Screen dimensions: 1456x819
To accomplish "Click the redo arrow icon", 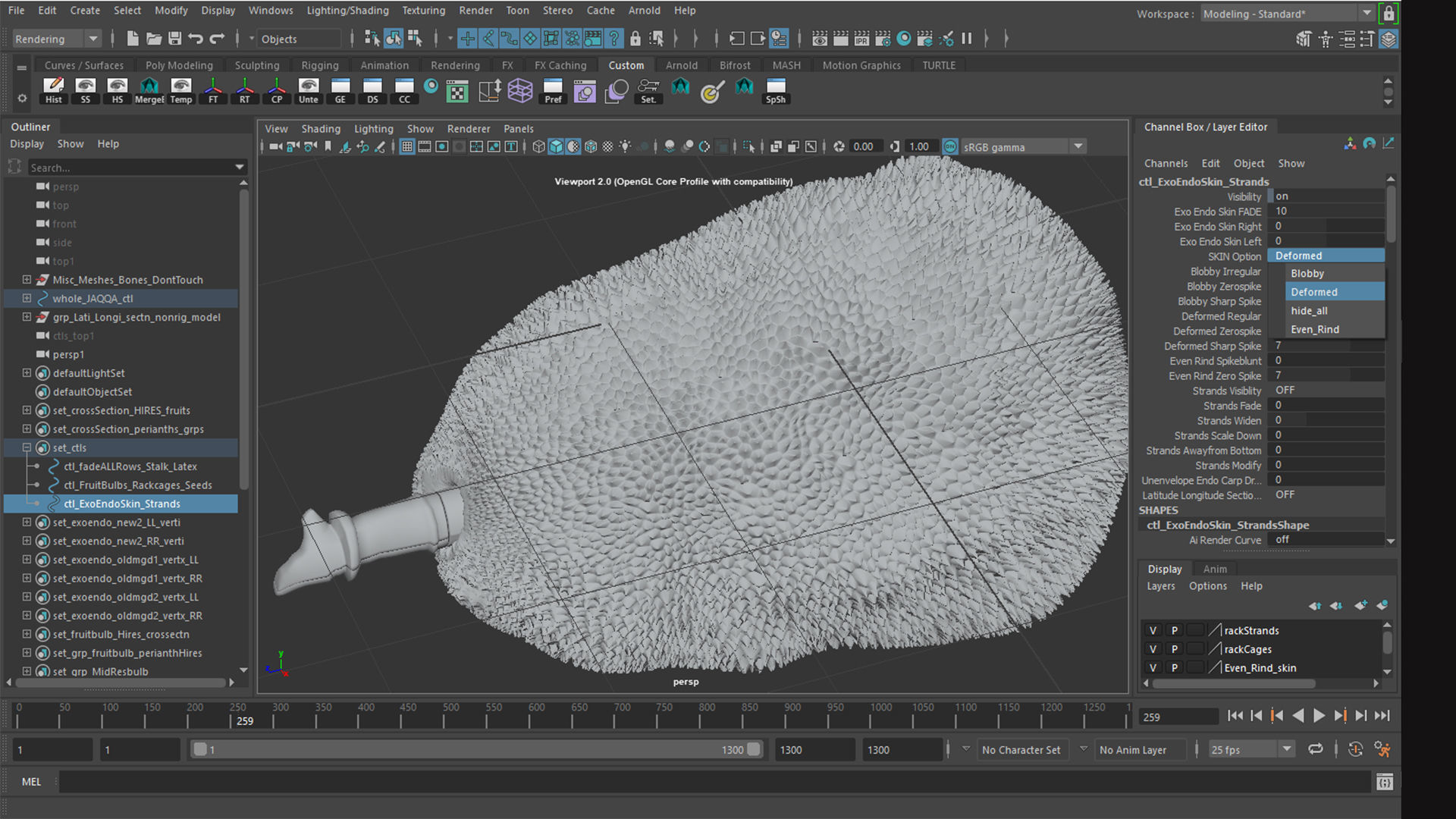I will coord(217,39).
